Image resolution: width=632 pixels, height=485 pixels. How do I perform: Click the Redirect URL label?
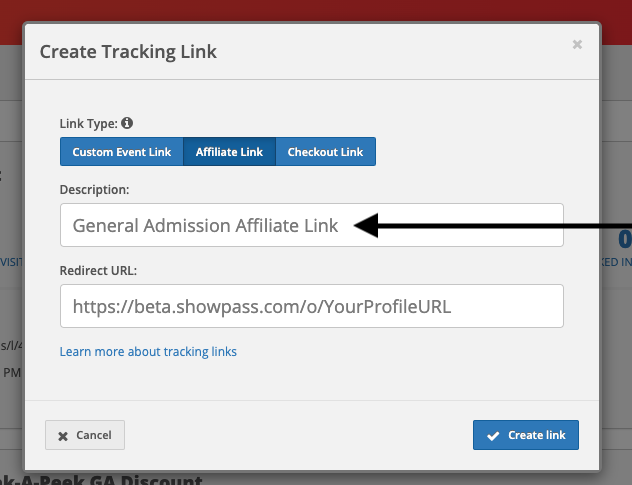98,271
